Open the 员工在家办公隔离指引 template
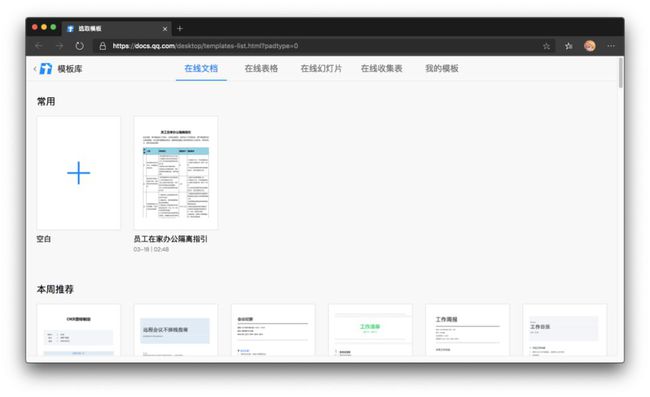Viewport: 650px width, 397px height. pos(176,173)
